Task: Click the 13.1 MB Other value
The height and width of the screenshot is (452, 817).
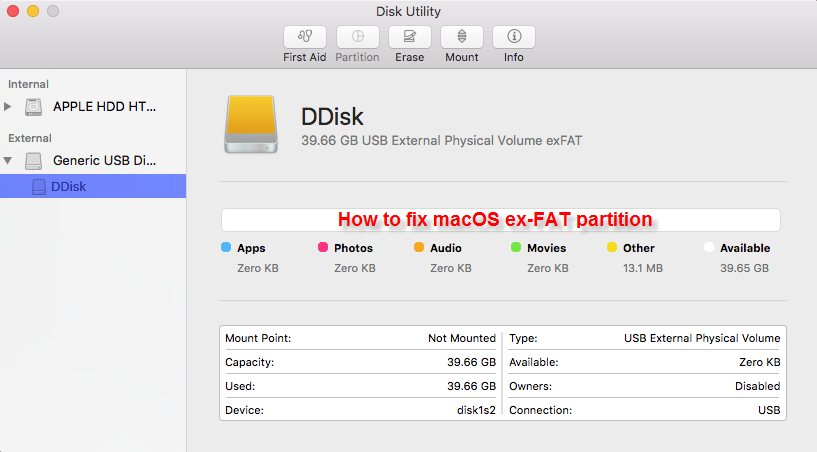Action: (x=643, y=268)
